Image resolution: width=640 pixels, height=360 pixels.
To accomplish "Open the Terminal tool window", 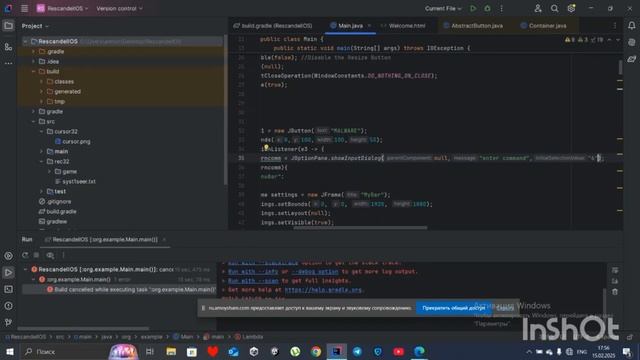I will 8,289.
